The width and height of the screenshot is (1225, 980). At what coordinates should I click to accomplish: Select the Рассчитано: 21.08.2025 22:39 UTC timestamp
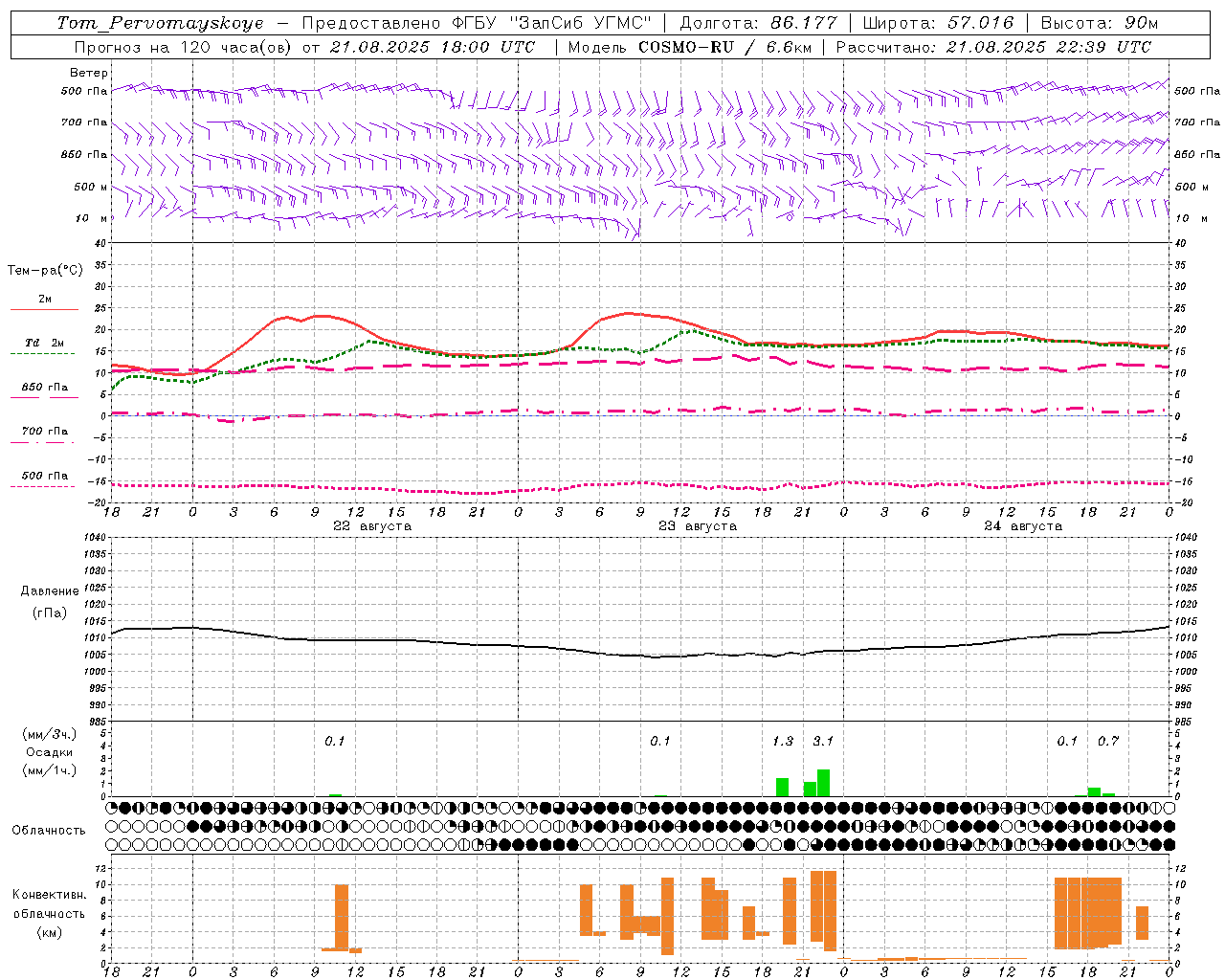coord(993,47)
